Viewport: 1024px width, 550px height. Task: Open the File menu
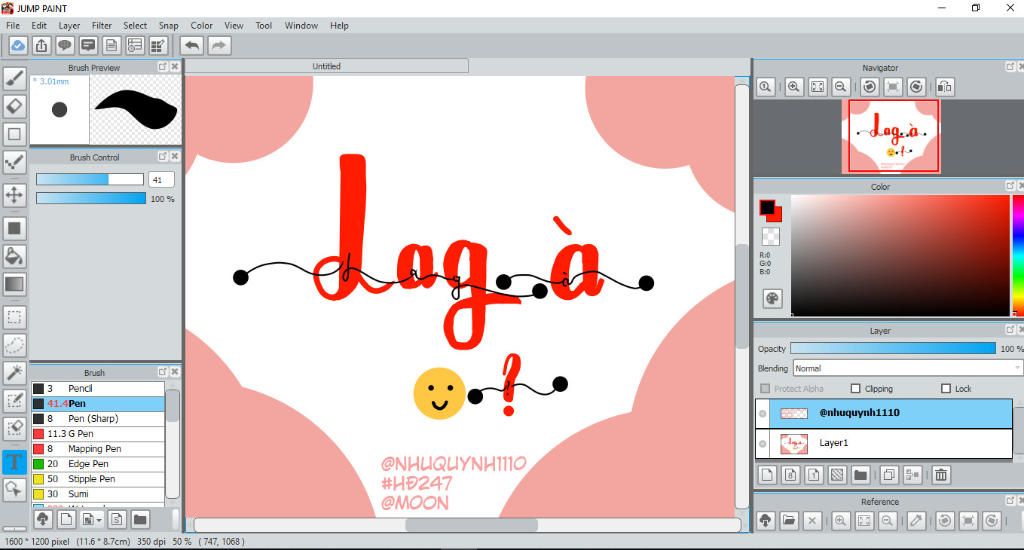[x=13, y=25]
